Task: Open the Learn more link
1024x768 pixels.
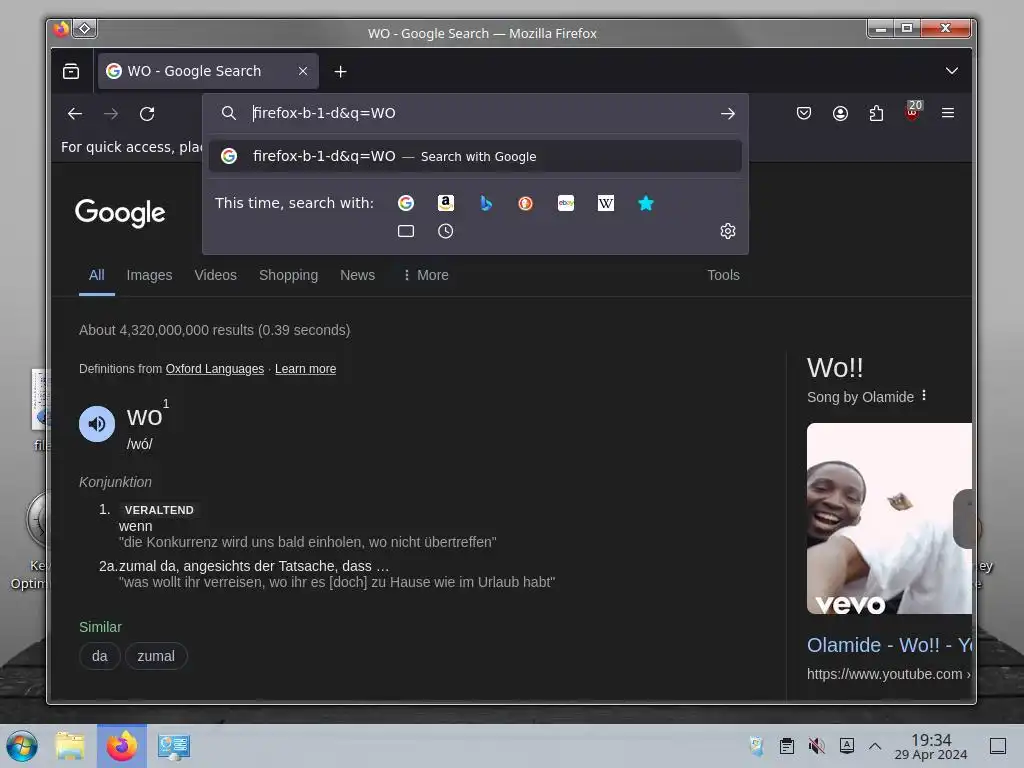Action: pyautogui.click(x=305, y=369)
